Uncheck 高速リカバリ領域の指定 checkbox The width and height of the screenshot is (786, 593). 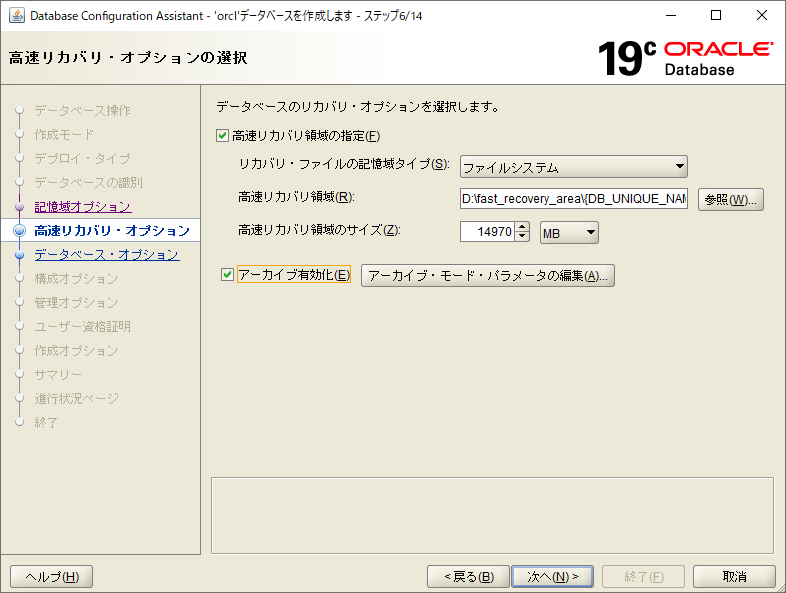tap(222, 135)
